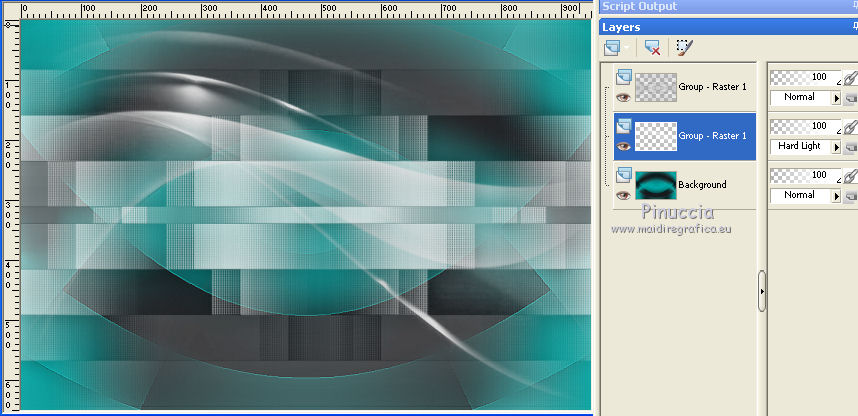Adjust opacity slider of top Group - Raster 1
The image size is (858, 416).
(805, 77)
